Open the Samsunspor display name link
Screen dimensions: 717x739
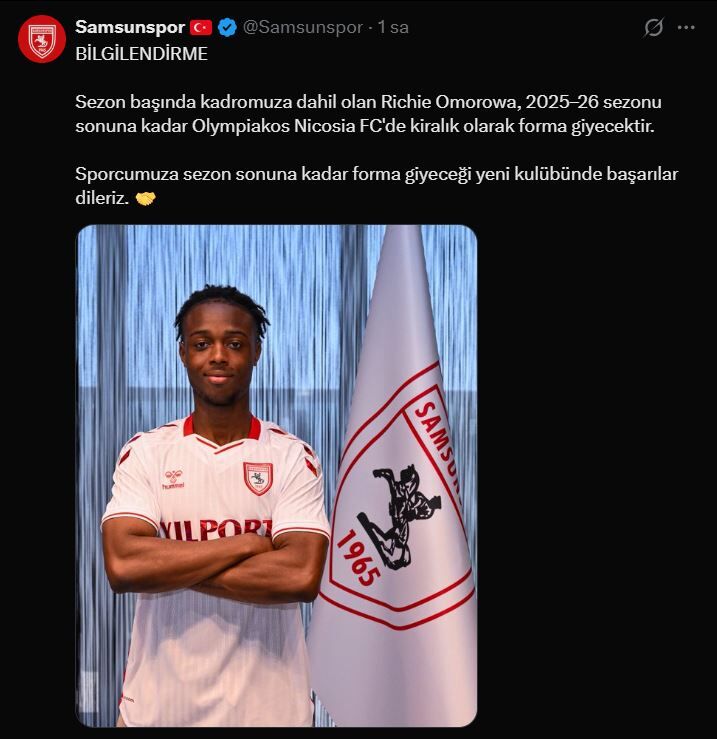click(130, 27)
